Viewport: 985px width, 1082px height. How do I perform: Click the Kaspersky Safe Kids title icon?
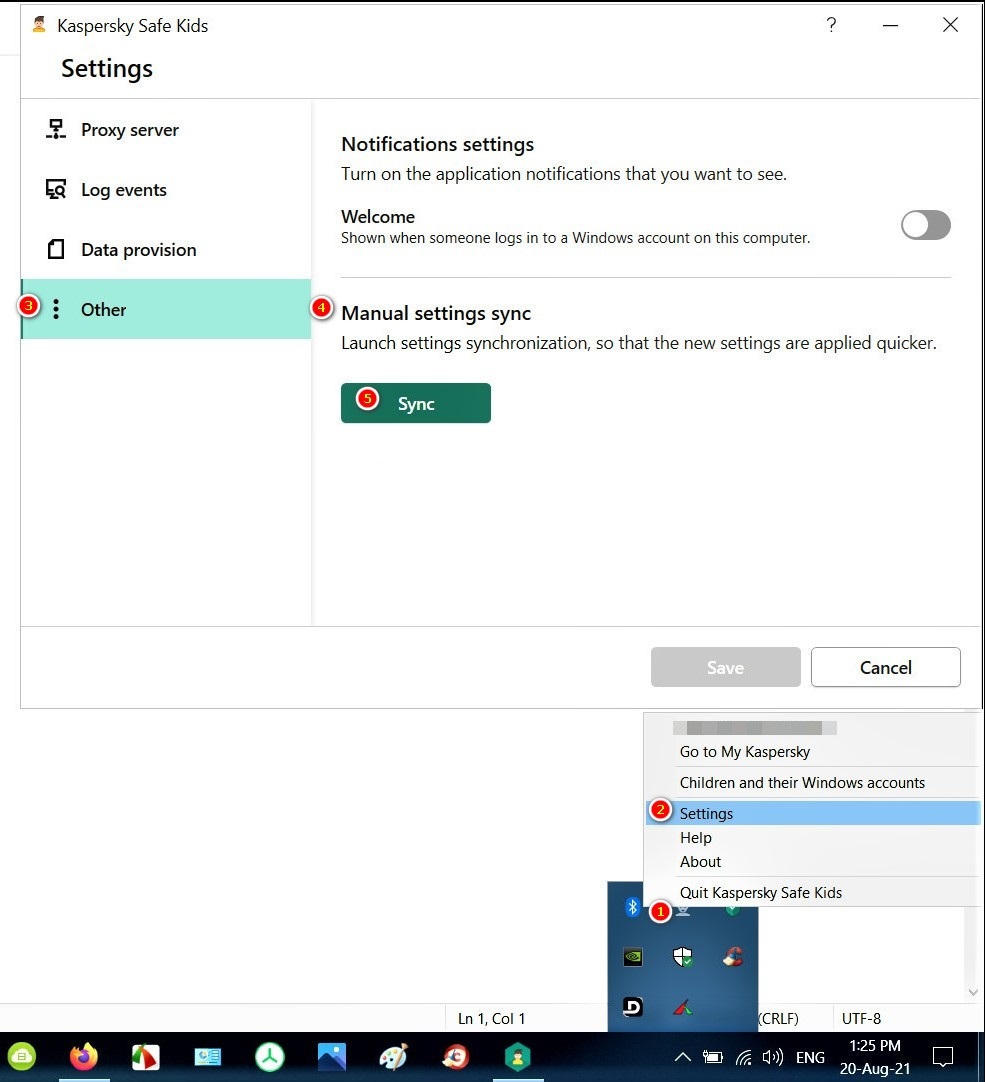click(x=39, y=25)
